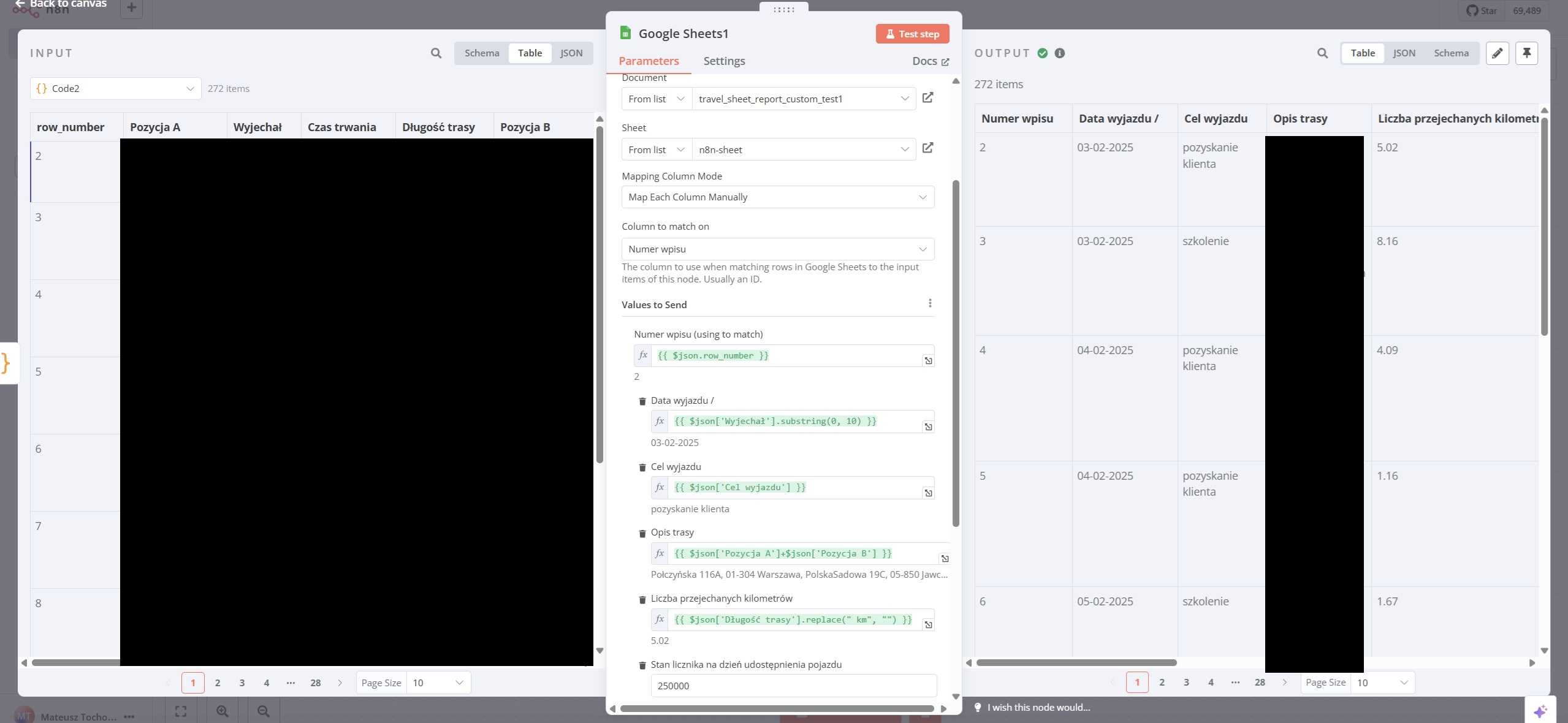The image size is (1568, 723).
Task: Expand the row_number expression editor
Action: pos(928,361)
